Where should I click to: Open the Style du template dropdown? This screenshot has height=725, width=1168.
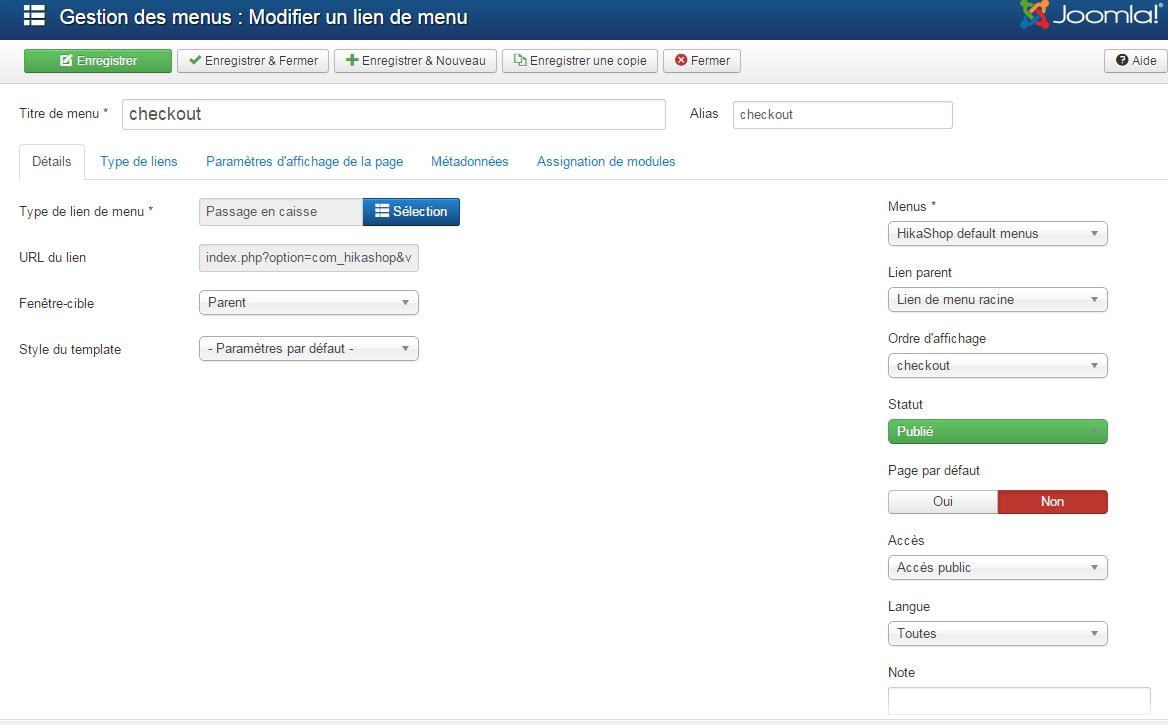tap(308, 349)
